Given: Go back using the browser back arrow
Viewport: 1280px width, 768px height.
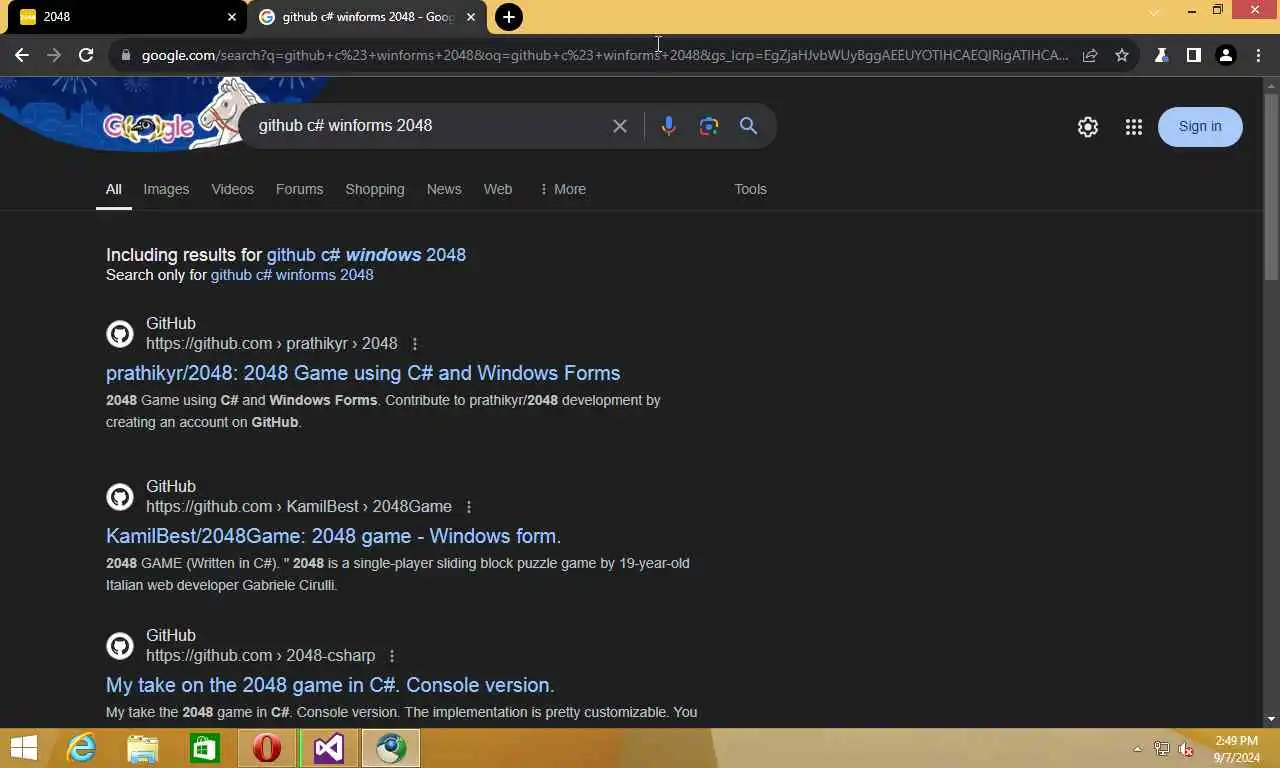Looking at the screenshot, I should click(22, 55).
